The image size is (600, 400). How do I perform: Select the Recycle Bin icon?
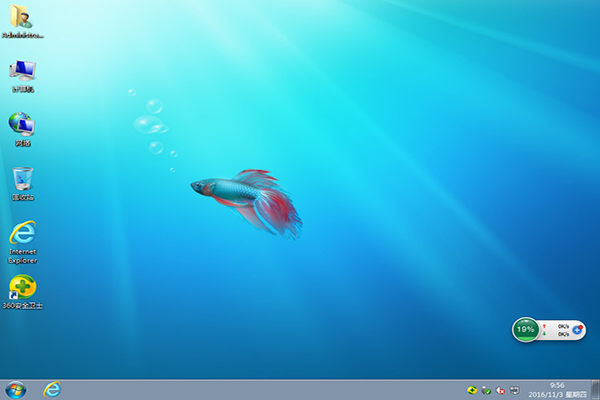coord(23,183)
